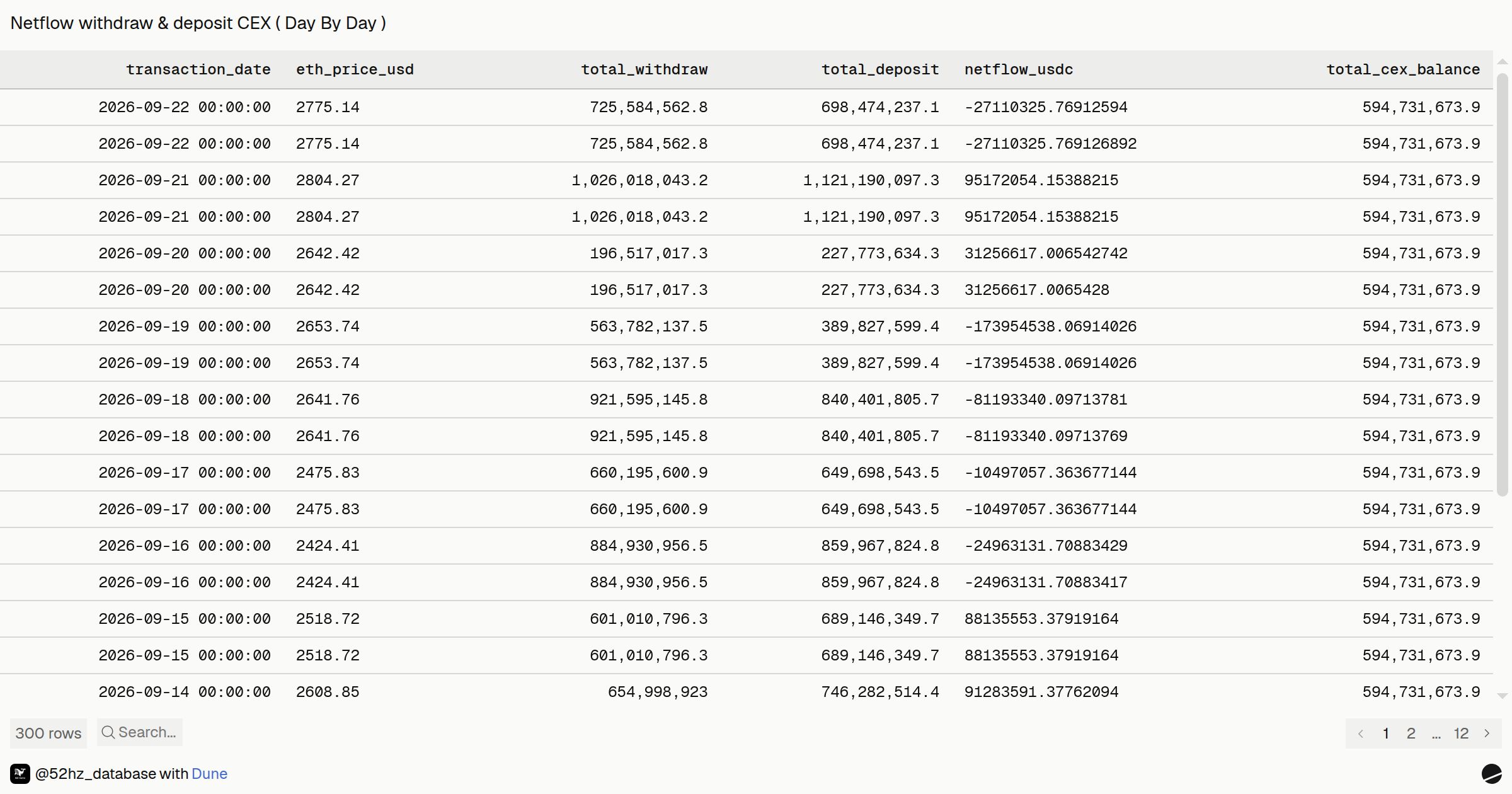Go to next page arrow

(x=1487, y=734)
